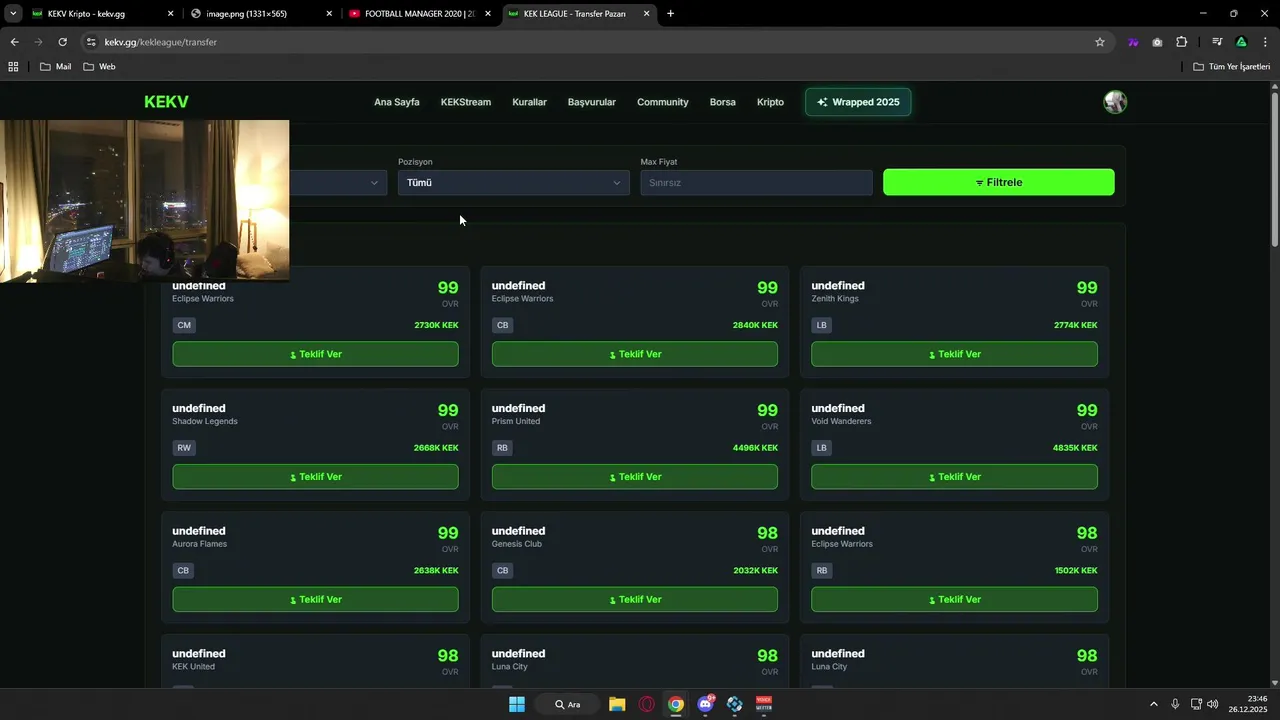Click the microphone tray icon
Viewport: 1280px width, 720px height.
point(1175,704)
